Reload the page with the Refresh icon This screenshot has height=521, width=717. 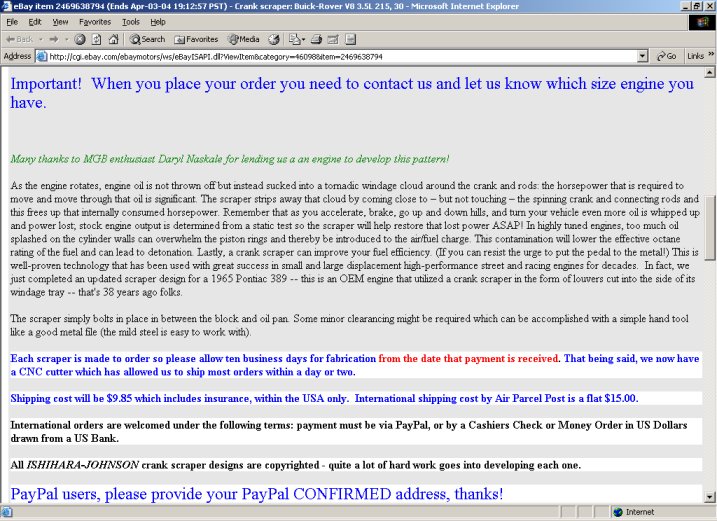click(x=96, y=39)
